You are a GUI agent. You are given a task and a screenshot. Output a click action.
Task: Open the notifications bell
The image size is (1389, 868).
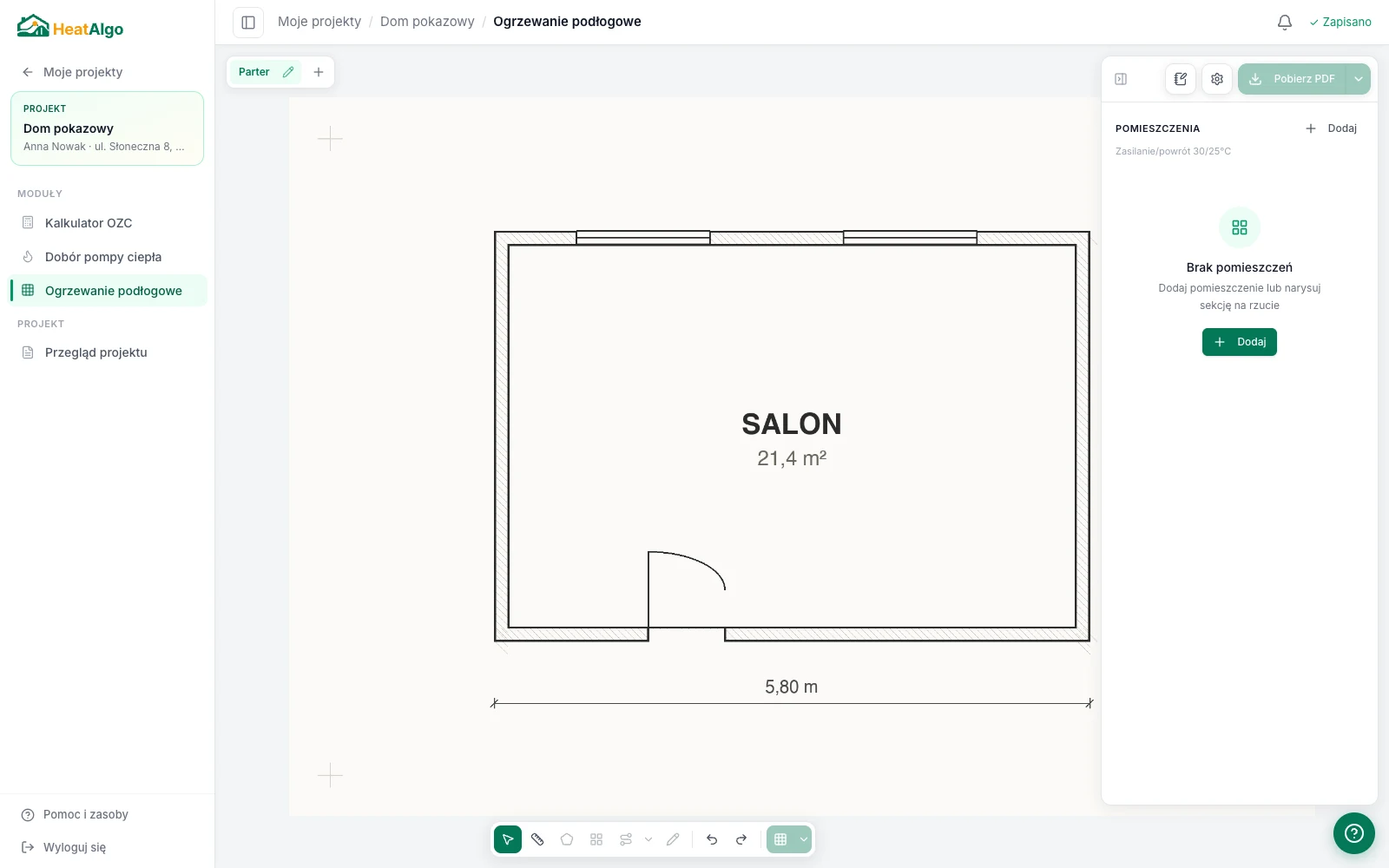click(x=1285, y=22)
